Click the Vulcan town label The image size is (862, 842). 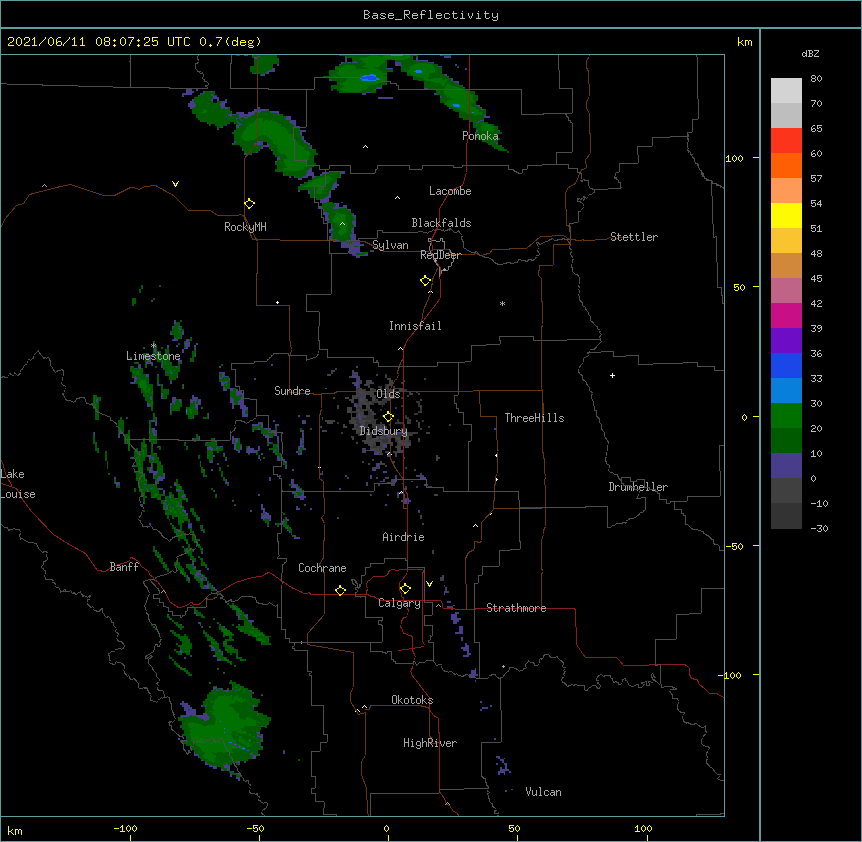(543, 792)
